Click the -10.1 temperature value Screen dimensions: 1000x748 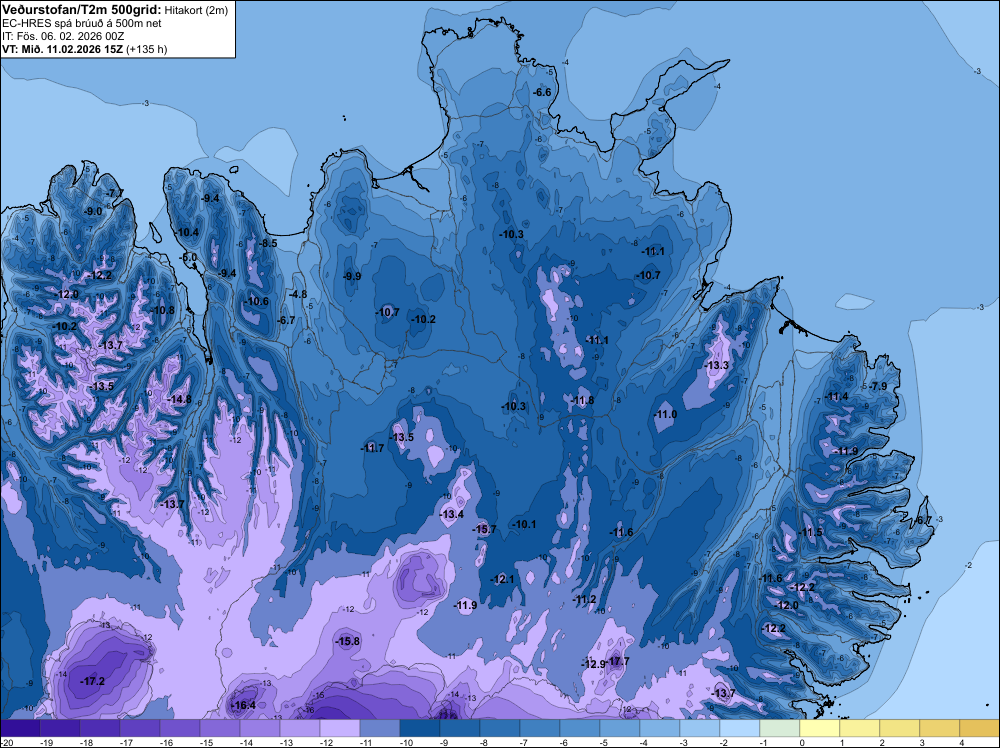coord(524,524)
